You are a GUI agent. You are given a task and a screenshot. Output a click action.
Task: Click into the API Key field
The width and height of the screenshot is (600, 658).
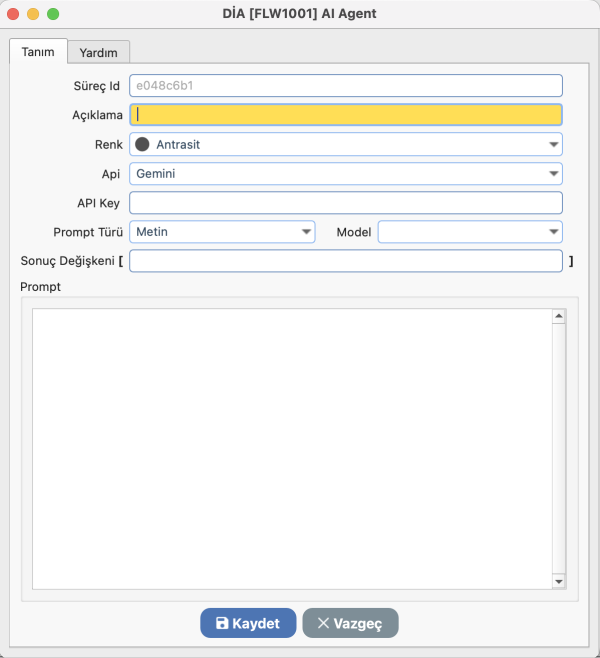click(345, 203)
